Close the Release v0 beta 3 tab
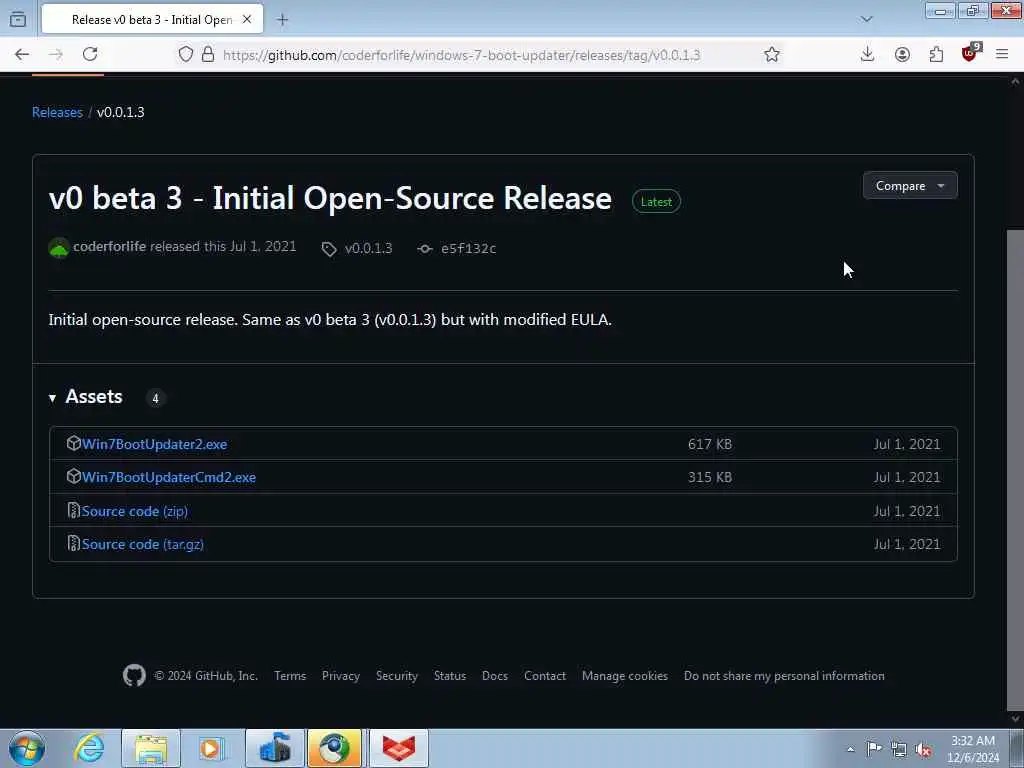The width and height of the screenshot is (1024, 768). point(247,20)
